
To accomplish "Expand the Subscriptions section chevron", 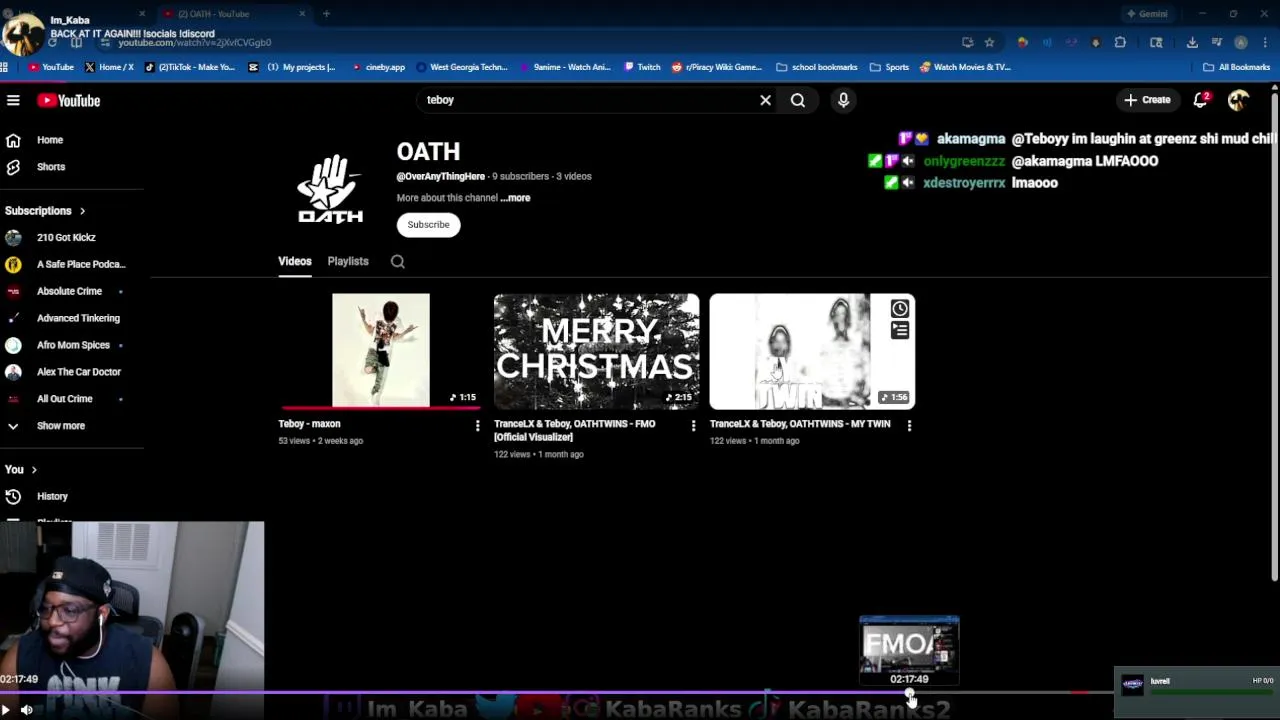I will tap(82, 211).
